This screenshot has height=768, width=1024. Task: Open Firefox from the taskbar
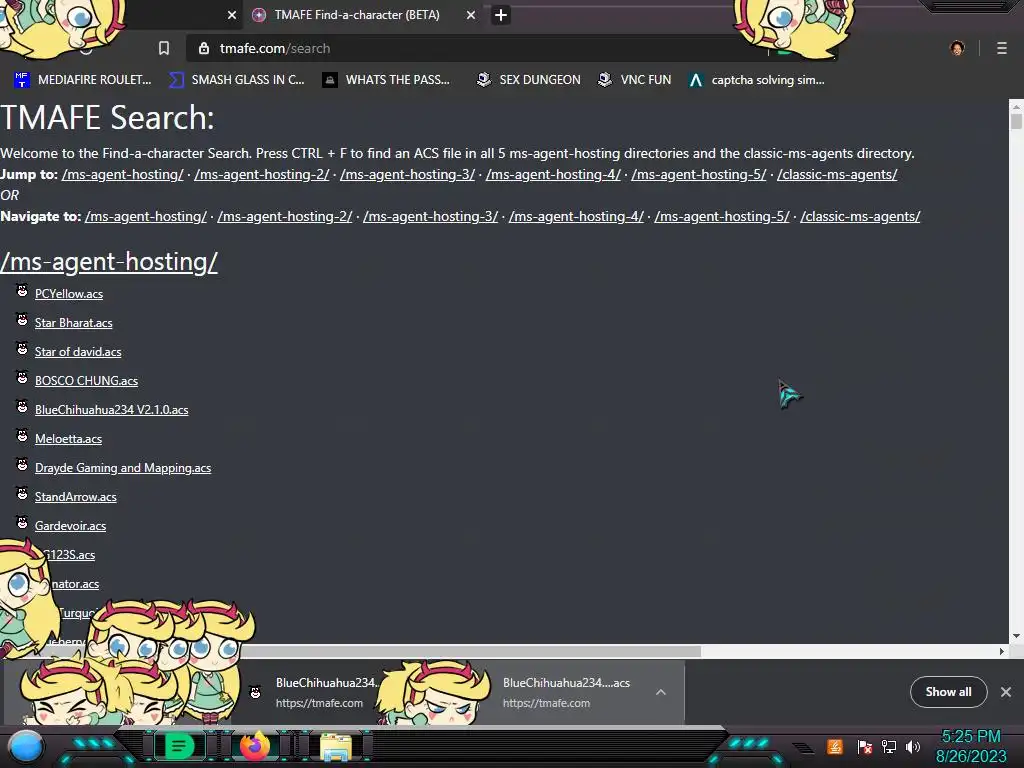click(255, 746)
